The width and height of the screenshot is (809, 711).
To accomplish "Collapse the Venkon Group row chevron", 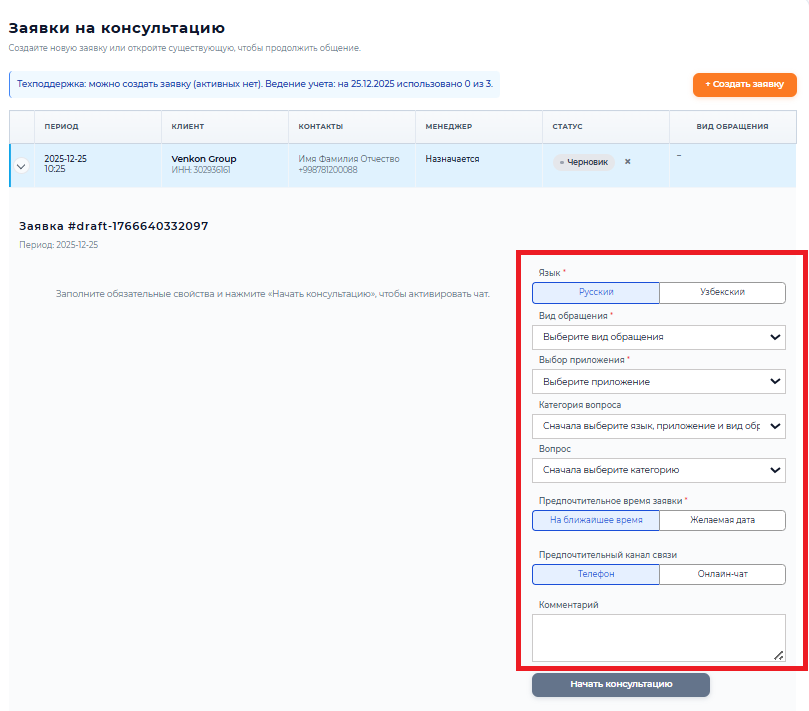I will tap(21, 166).
